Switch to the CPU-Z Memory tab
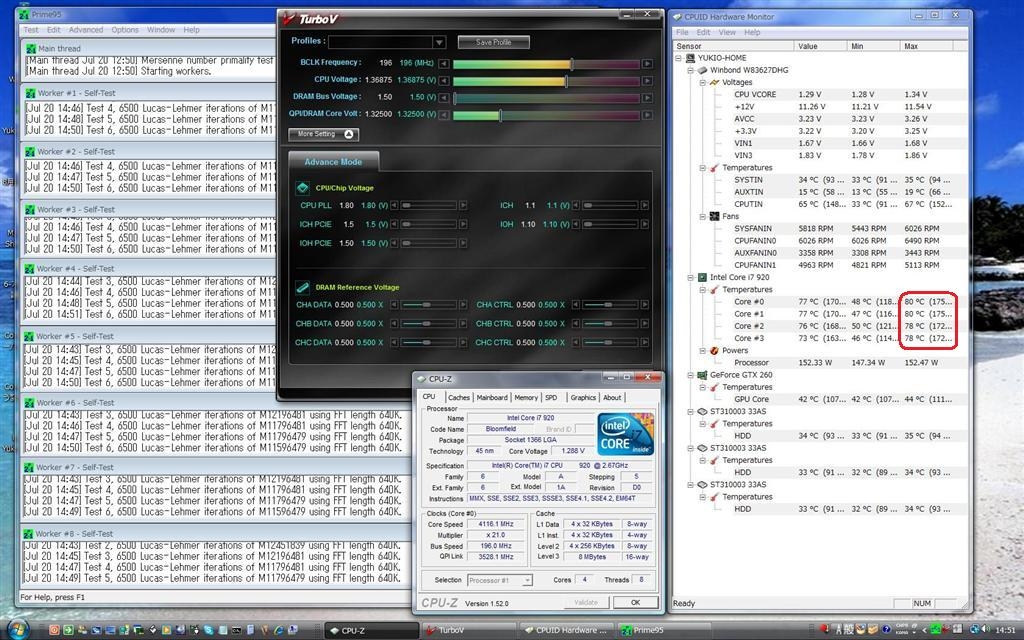 tap(526, 397)
